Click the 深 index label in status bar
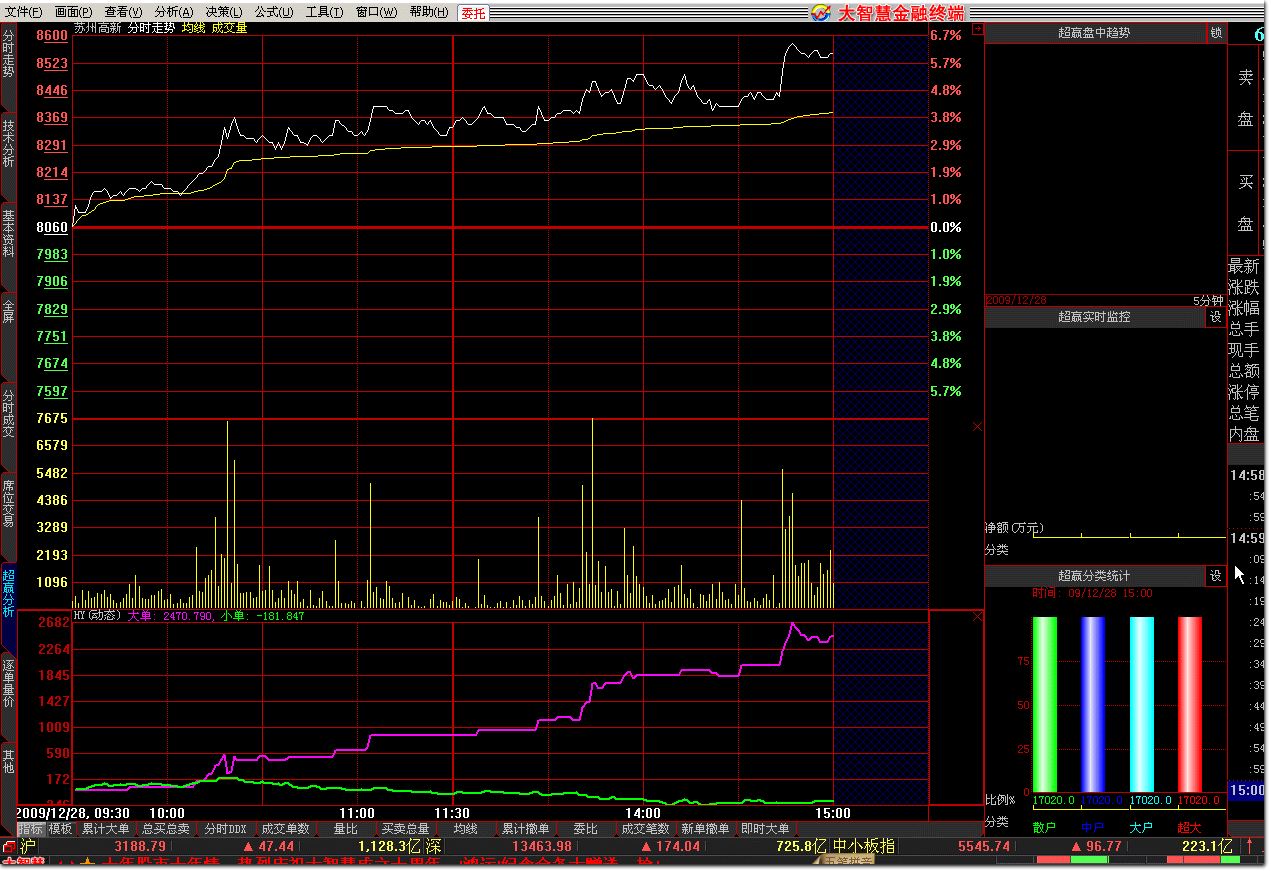 pos(433,847)
